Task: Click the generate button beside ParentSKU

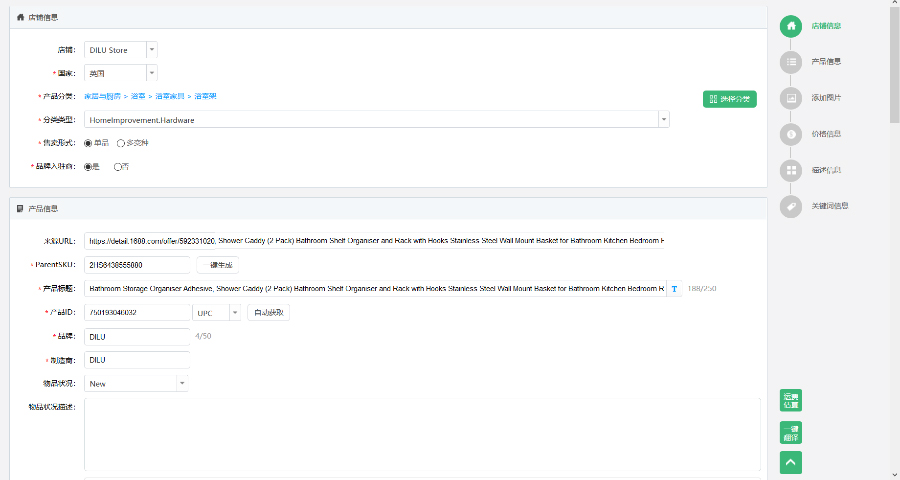Action: point(218,265)
